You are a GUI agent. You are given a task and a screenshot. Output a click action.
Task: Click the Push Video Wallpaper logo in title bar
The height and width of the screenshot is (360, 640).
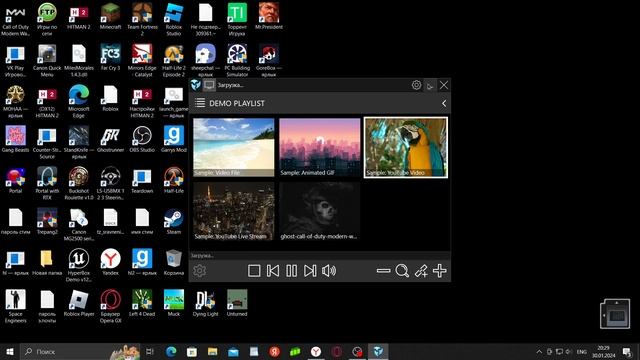(196, 85)
